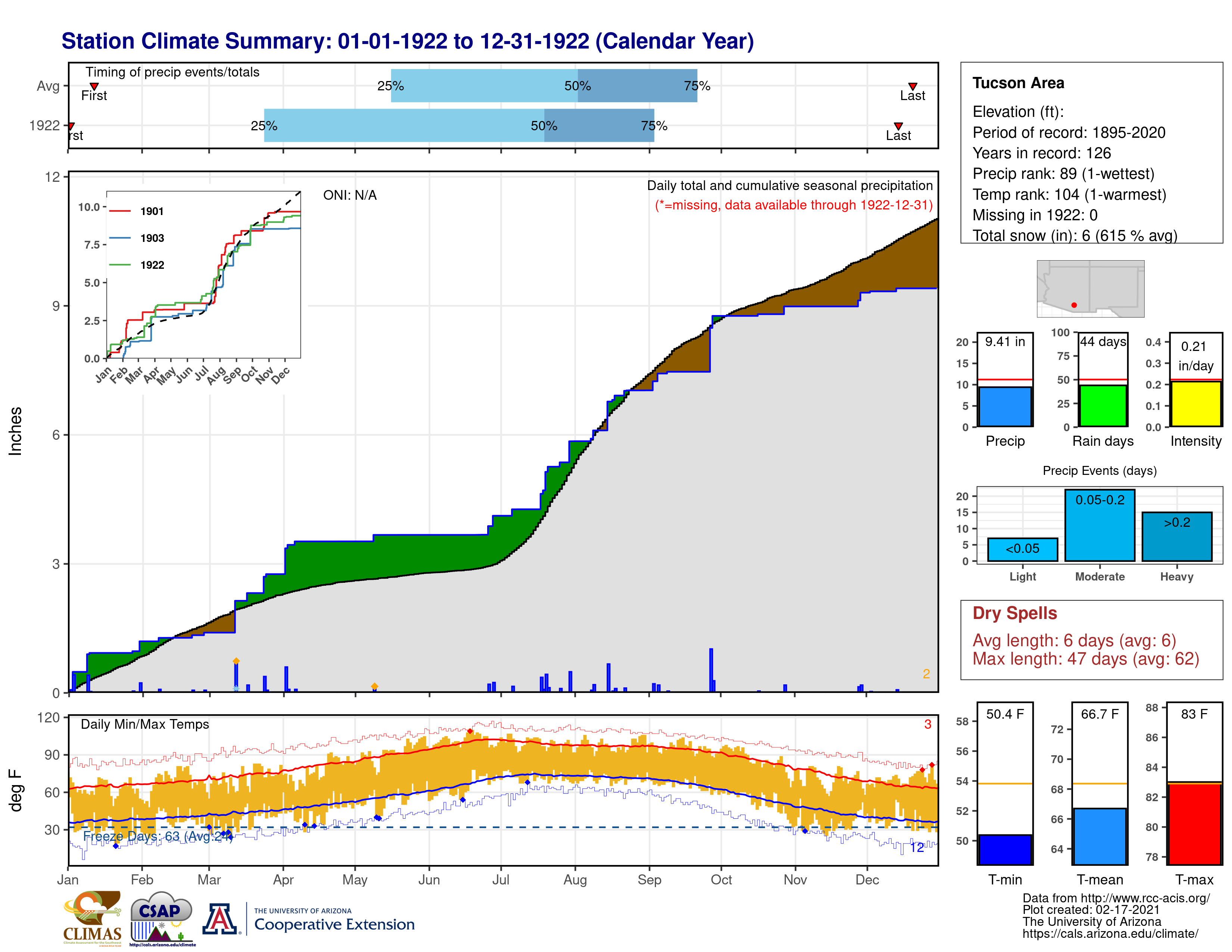Click the 1922 green legend entry
Viewport: 1232px width, 952px height.
tap(137, 265)
